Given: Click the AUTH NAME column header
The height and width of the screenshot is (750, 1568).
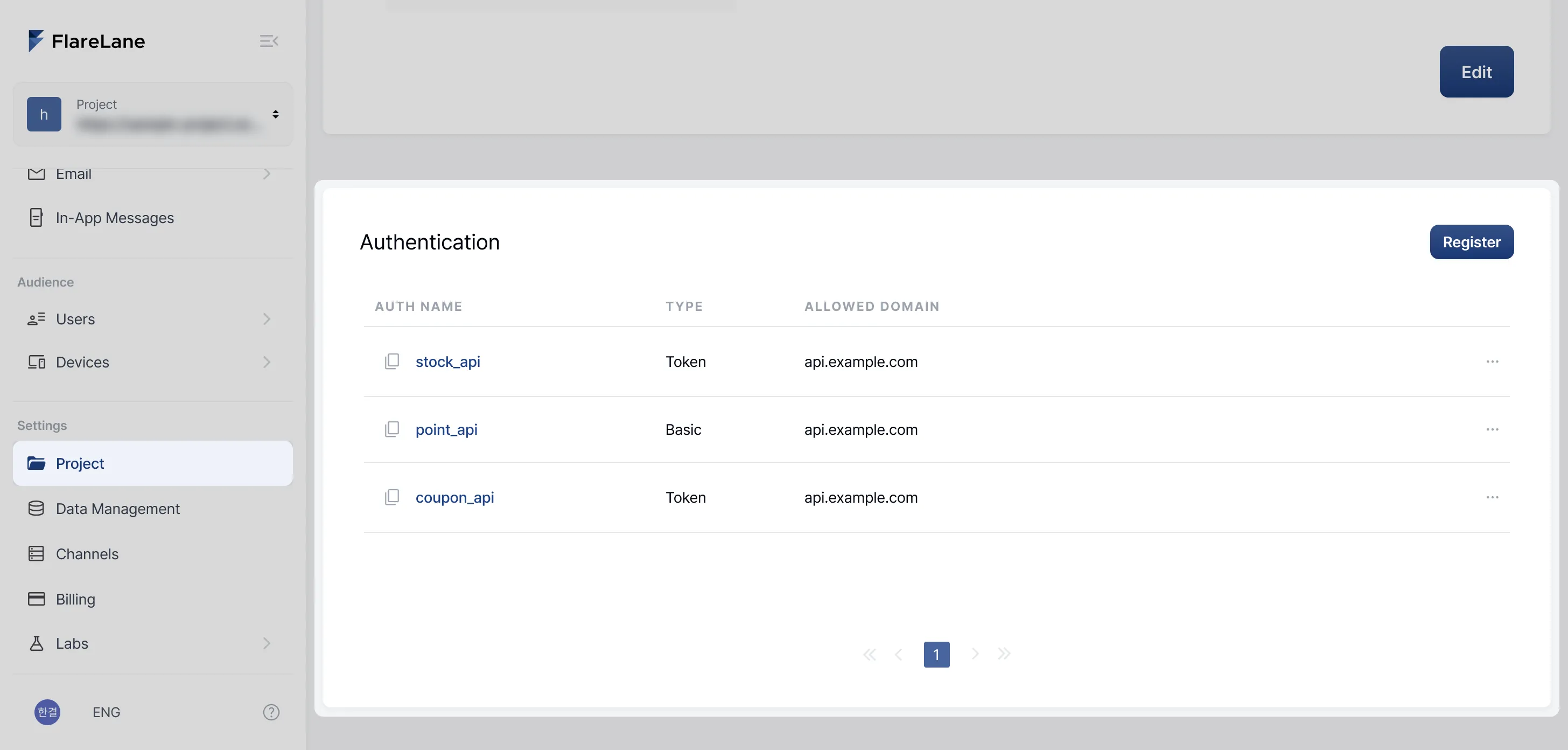Looking at the screenshot, I should (x=418, y=307).
